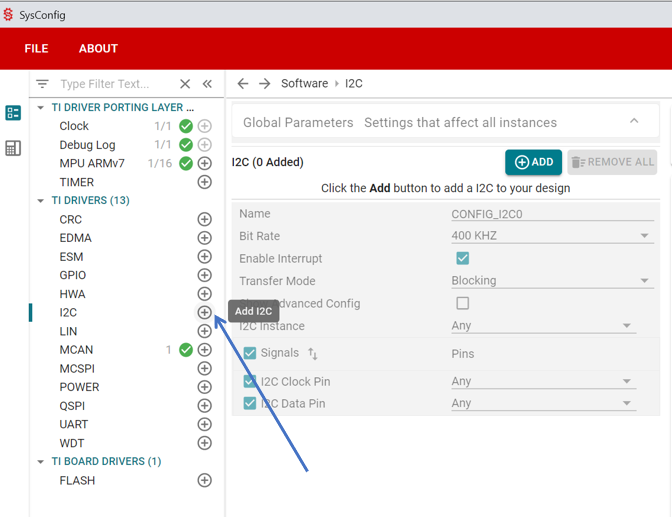672x517 pixels.
Task: Add a UART driver instance via plus icon
Action: coord(204,425)
